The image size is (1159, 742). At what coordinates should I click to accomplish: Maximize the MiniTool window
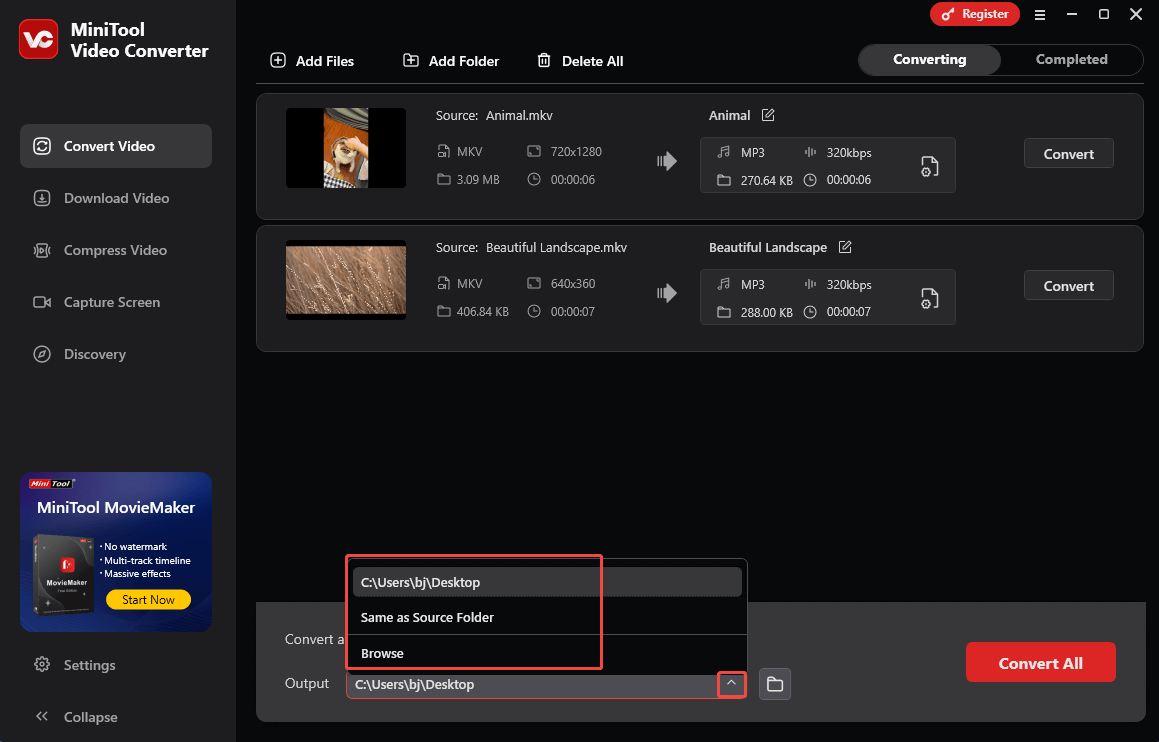1104,14
